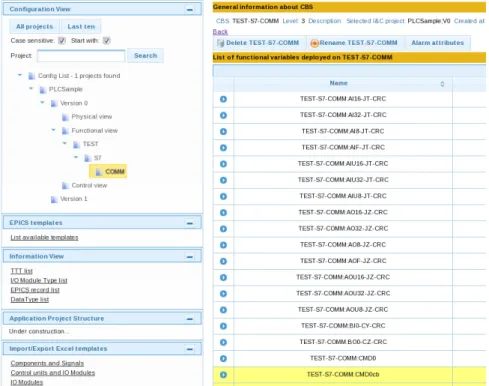Switch to the Last ten tab
The height and width of the screenshot is (386, 489).
(81, 27)
